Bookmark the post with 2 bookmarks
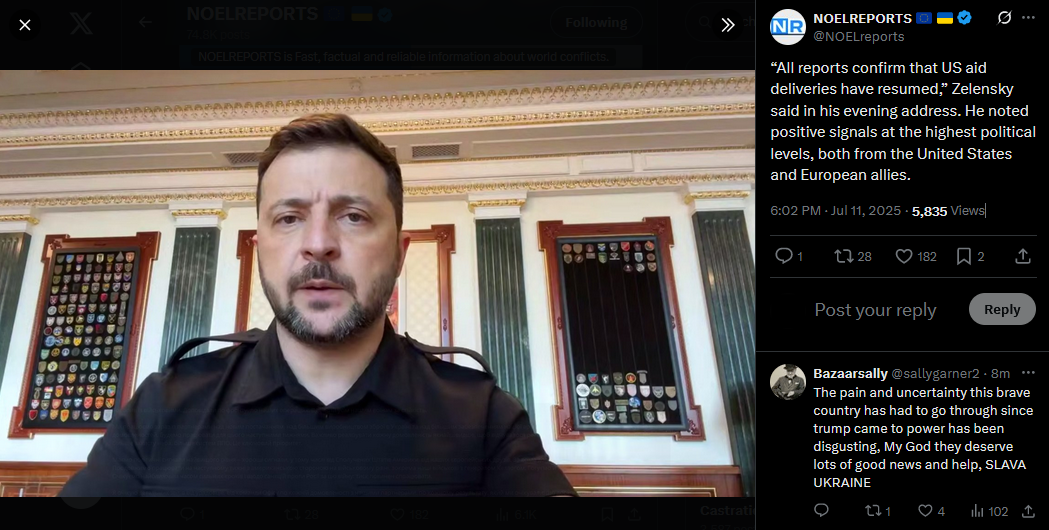 pos(970,256)
